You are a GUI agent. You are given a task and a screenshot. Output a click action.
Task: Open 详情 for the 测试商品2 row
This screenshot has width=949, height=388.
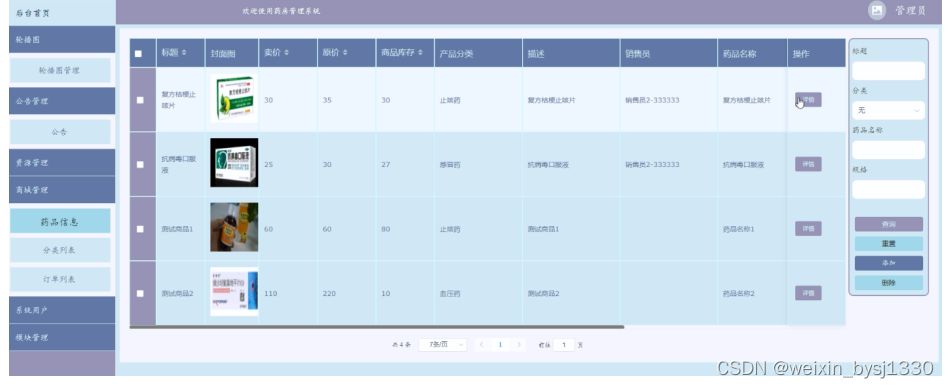(808, 293)
